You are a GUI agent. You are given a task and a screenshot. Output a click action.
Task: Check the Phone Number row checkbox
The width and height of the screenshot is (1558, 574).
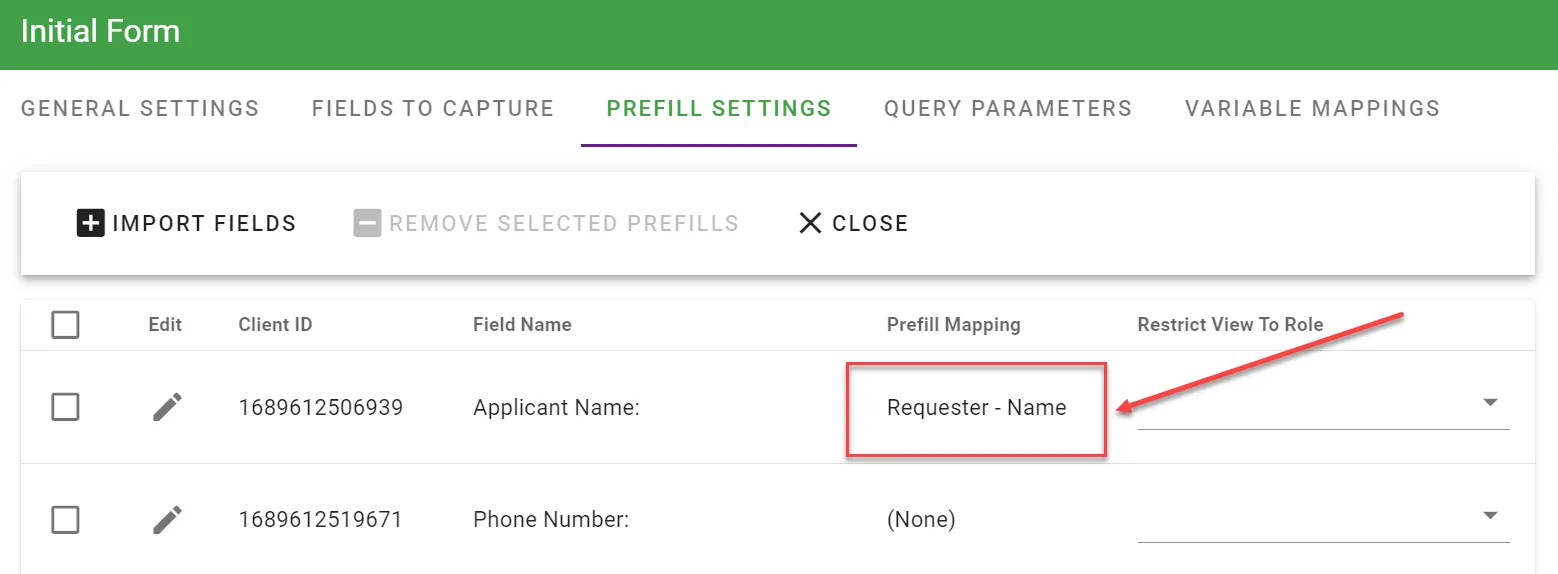(x=65, y=520)
